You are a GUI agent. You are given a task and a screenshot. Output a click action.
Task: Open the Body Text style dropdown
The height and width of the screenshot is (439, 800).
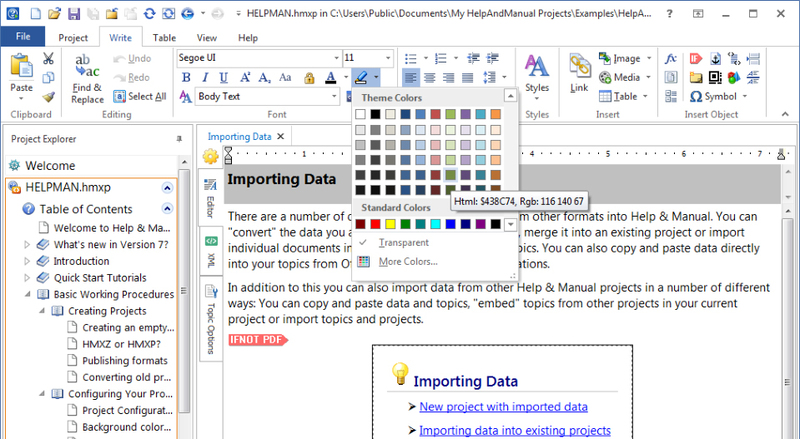334,96
